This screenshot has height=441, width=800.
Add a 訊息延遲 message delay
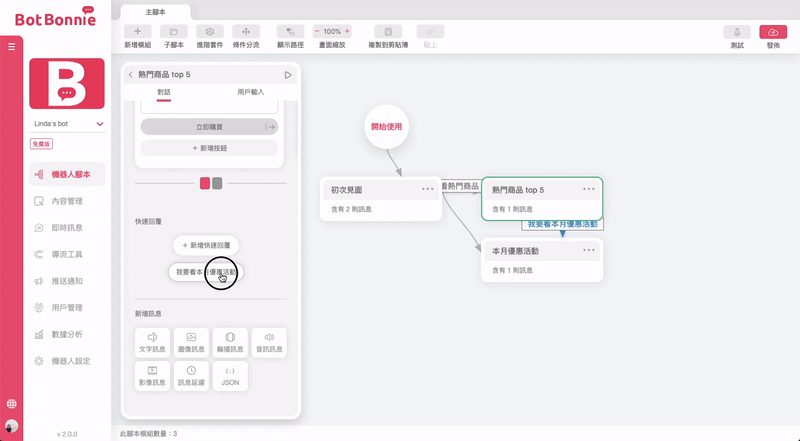pos(191,376)
